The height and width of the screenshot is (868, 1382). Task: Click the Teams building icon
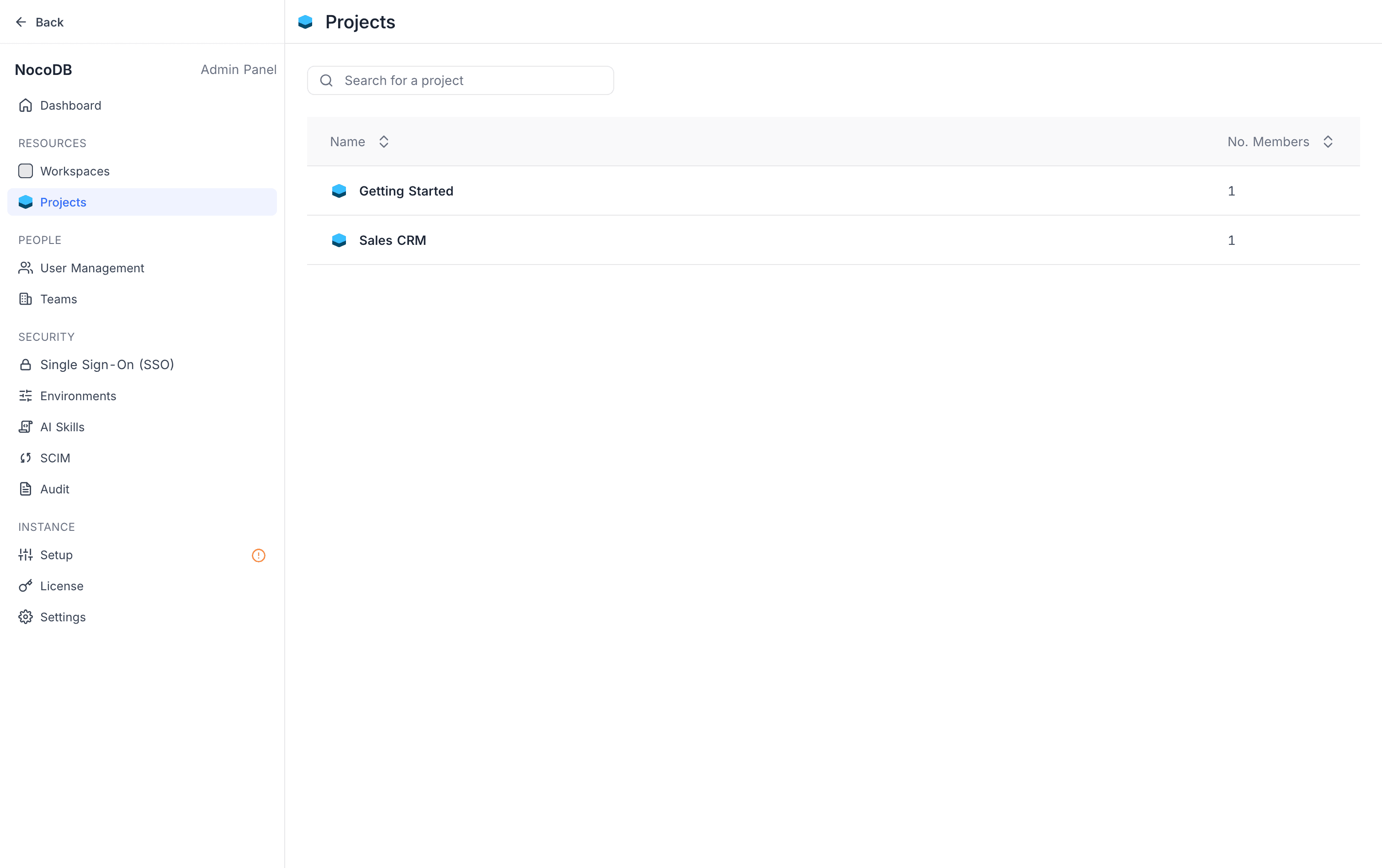click(25, 299)
